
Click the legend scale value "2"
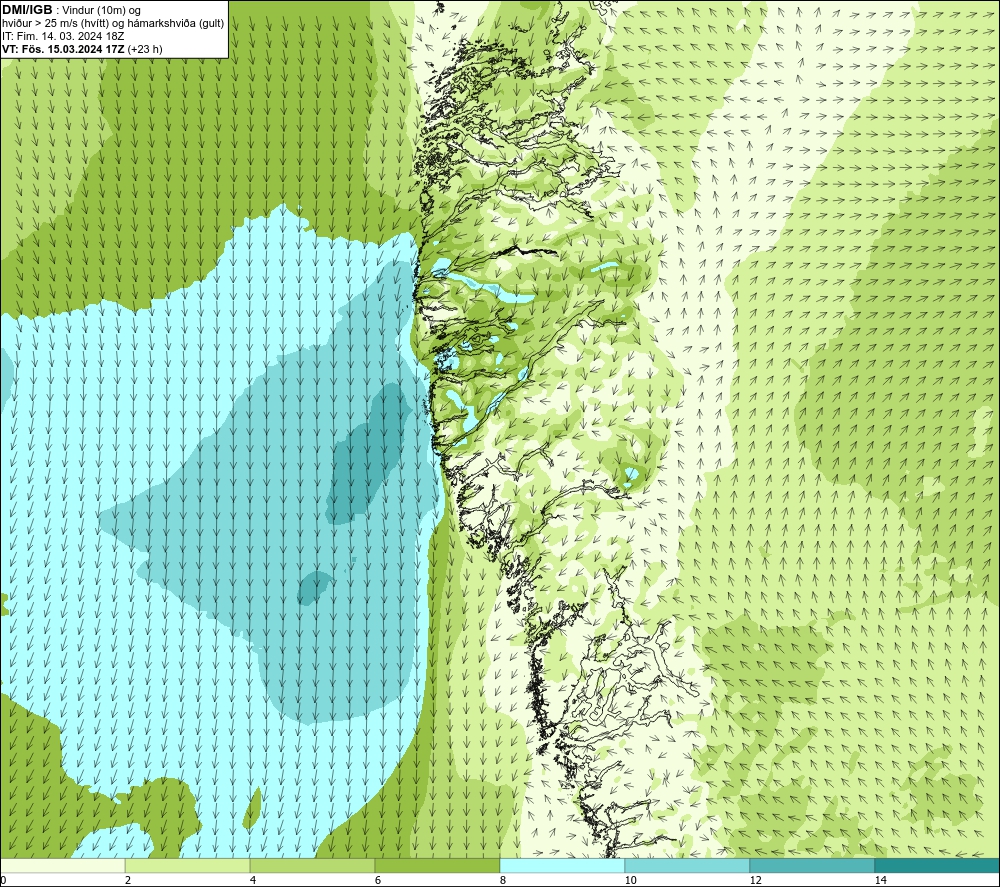point(128,880)
